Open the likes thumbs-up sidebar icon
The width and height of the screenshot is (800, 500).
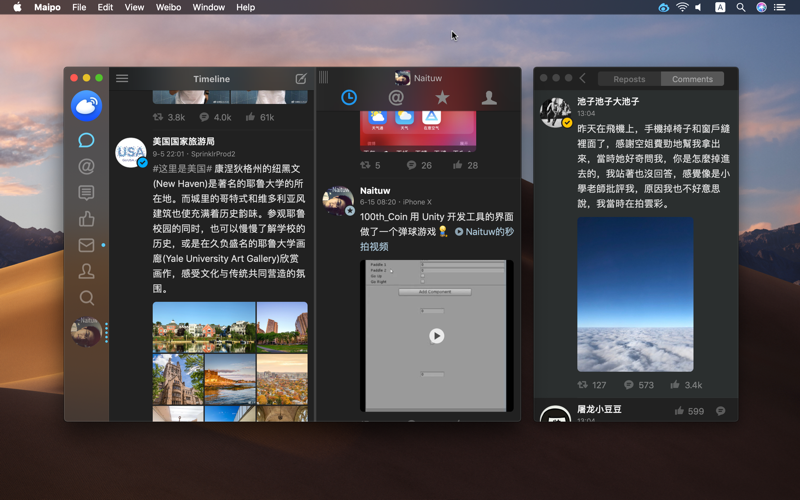click(x=86, y=219)
